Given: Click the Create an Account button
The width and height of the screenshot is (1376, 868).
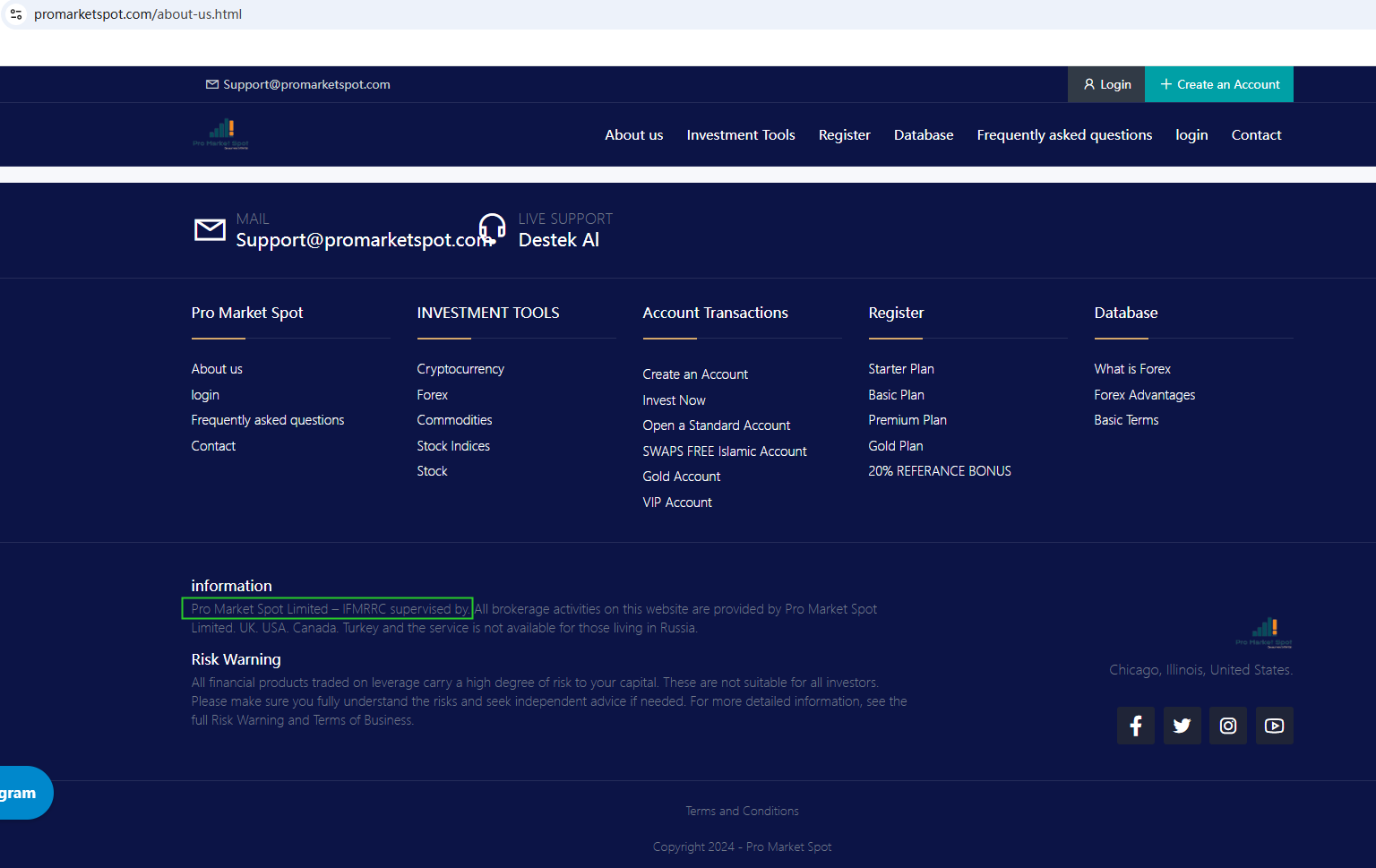Looking at the screenshot, I should pyautogui.click(x=1218, y=84).
